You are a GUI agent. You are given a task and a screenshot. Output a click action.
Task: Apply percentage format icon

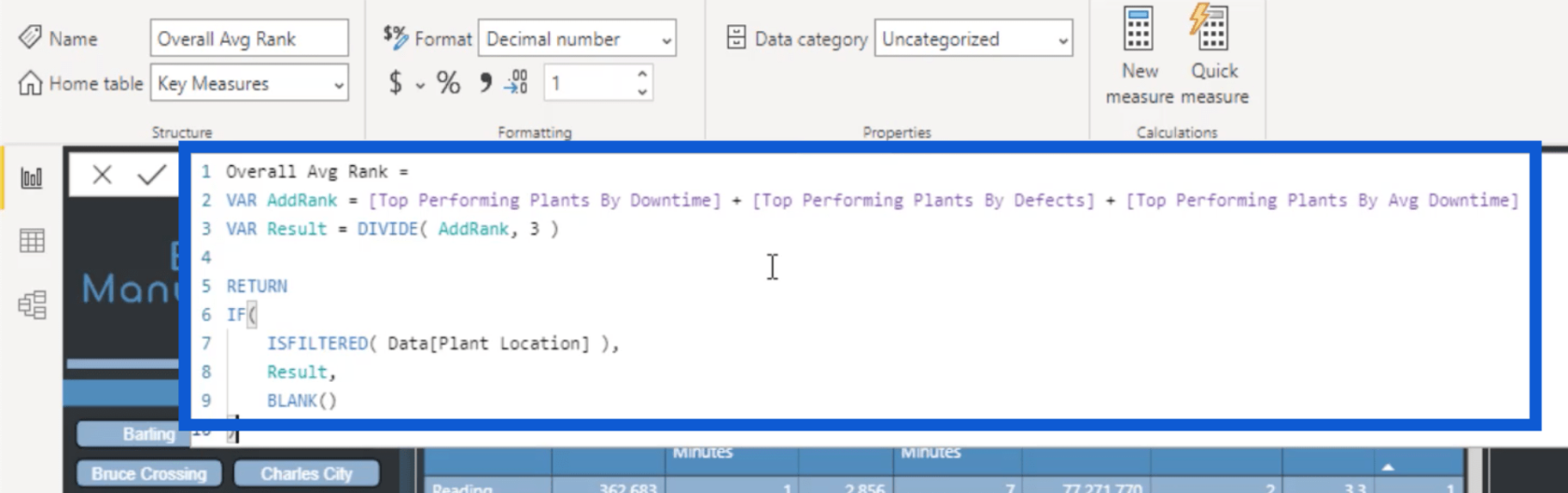pos(449,83)
